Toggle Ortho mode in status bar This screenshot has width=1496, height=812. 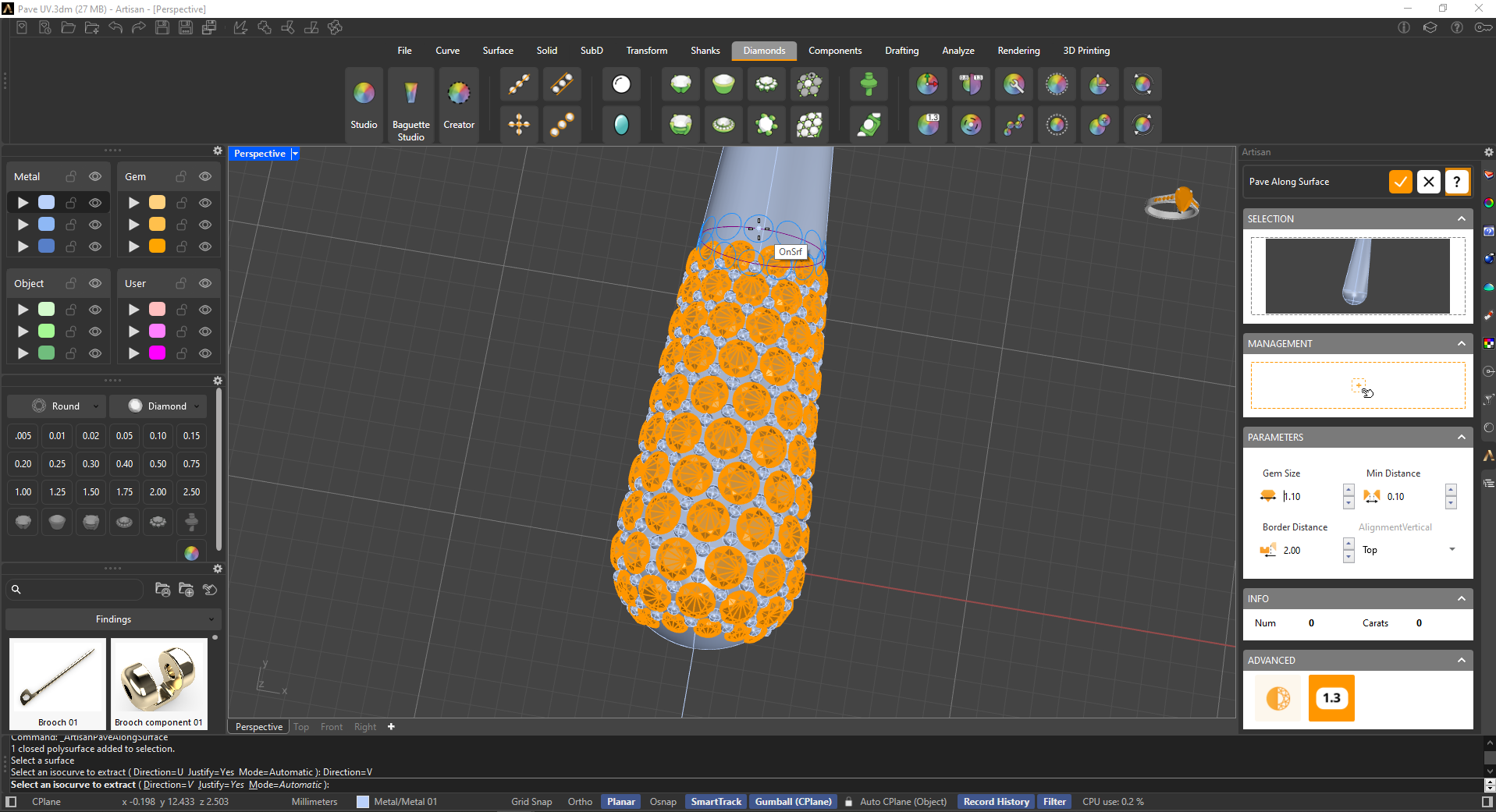point(580,802)
